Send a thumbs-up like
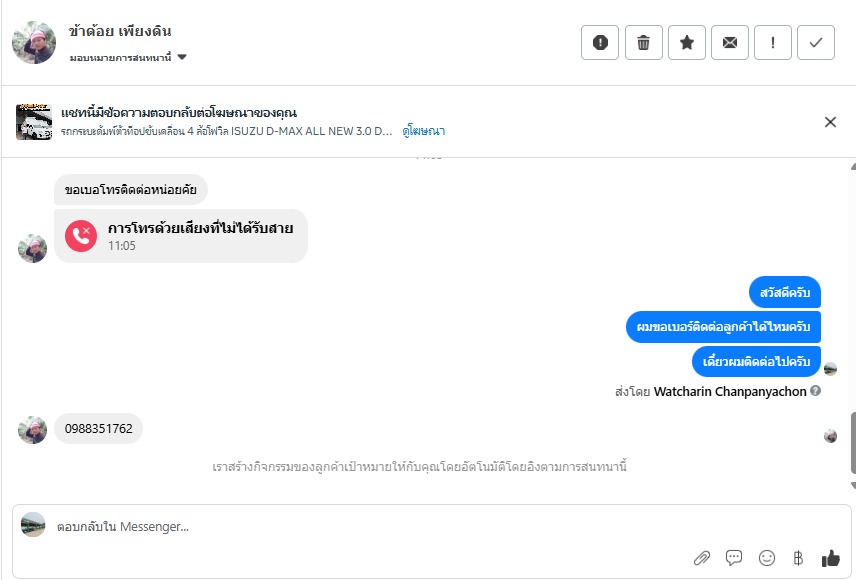 point(830,558)
